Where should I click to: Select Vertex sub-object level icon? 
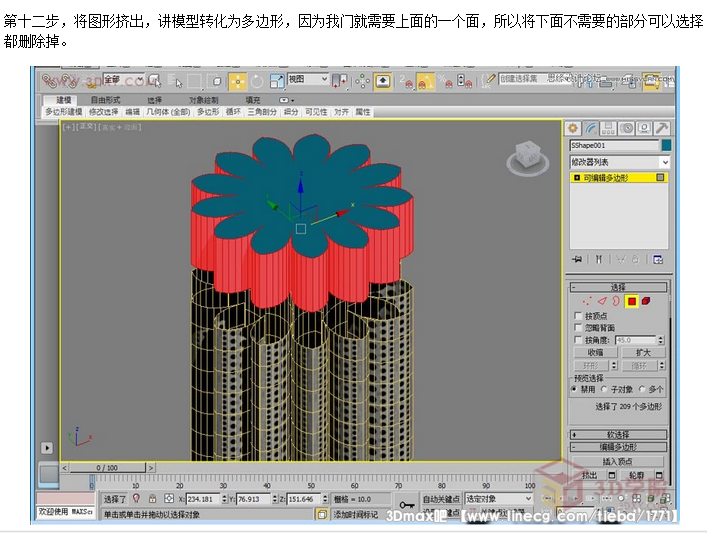587,301
